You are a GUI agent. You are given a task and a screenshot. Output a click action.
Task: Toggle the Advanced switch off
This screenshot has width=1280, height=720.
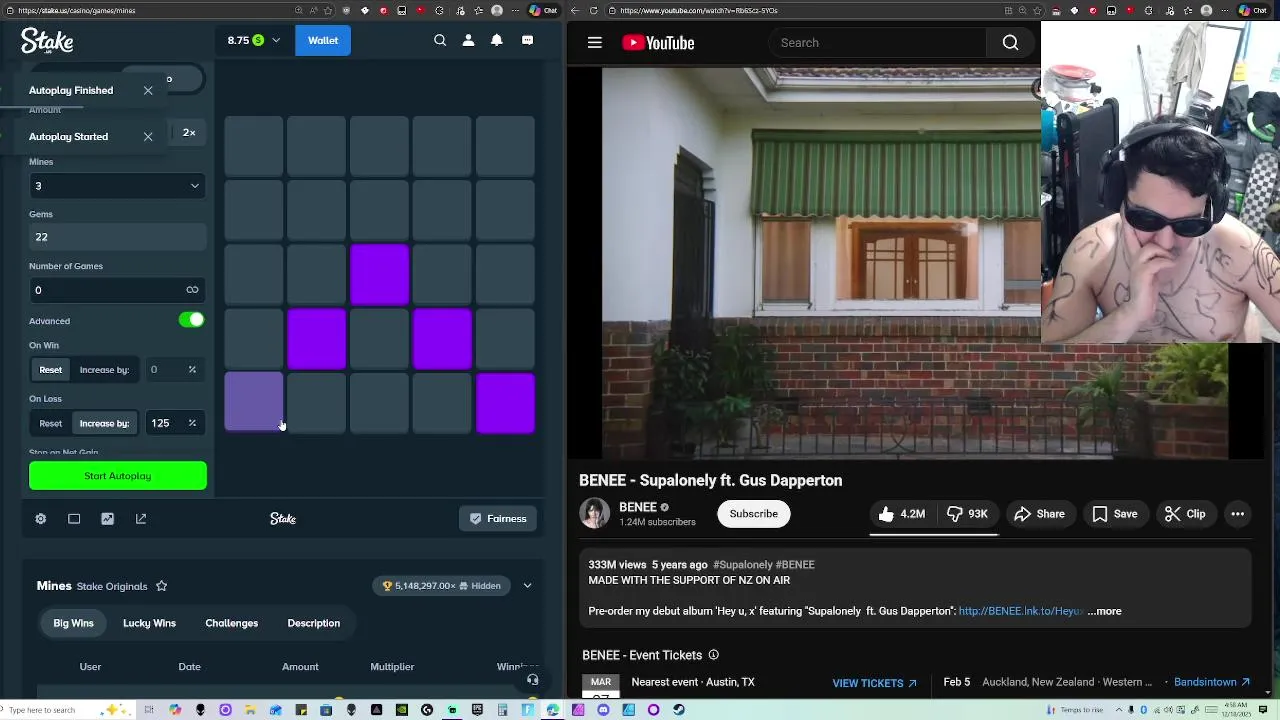coord(191,320)
